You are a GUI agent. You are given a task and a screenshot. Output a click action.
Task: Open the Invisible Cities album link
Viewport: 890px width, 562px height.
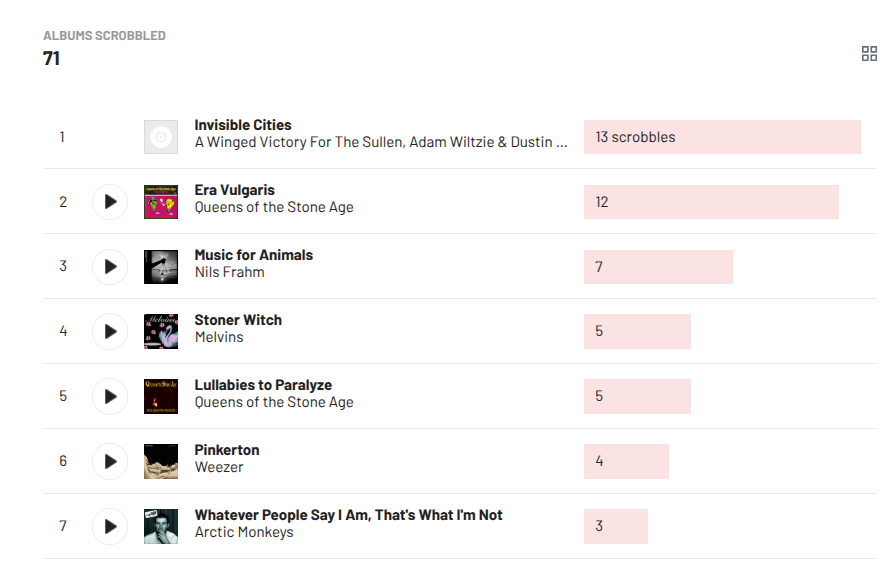(243, 125)
